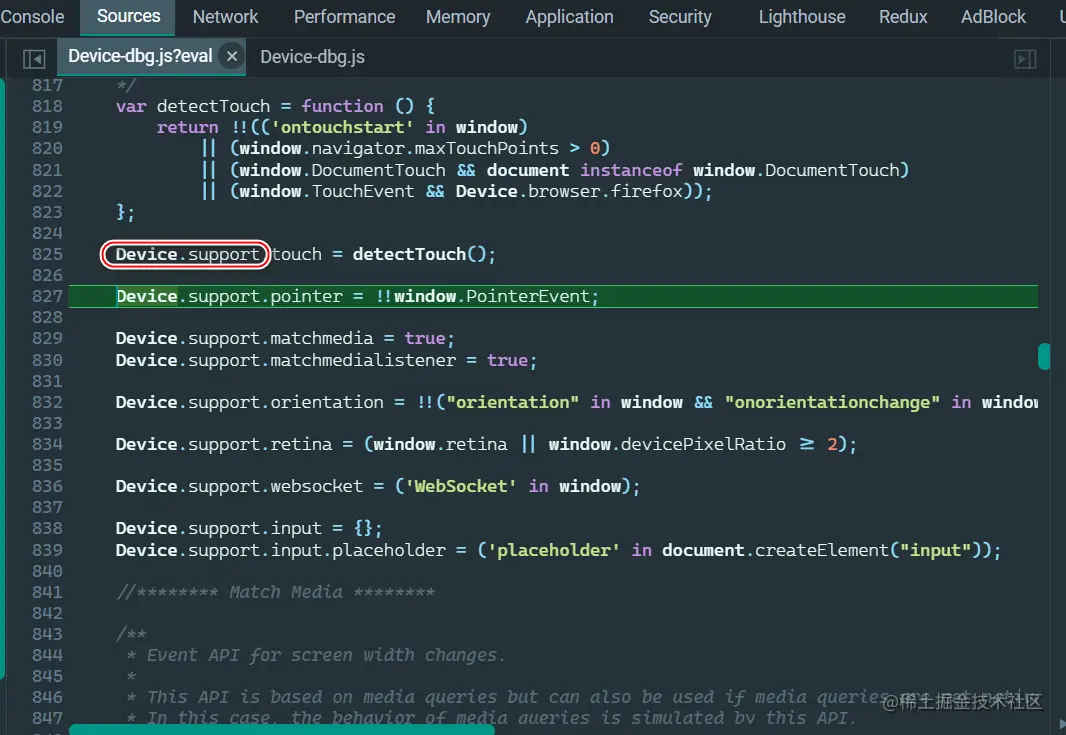This screenshot has width=1066, height=735.
Task: Click 'DocumentTouch' after window on line 821
Action: point(379,170)
